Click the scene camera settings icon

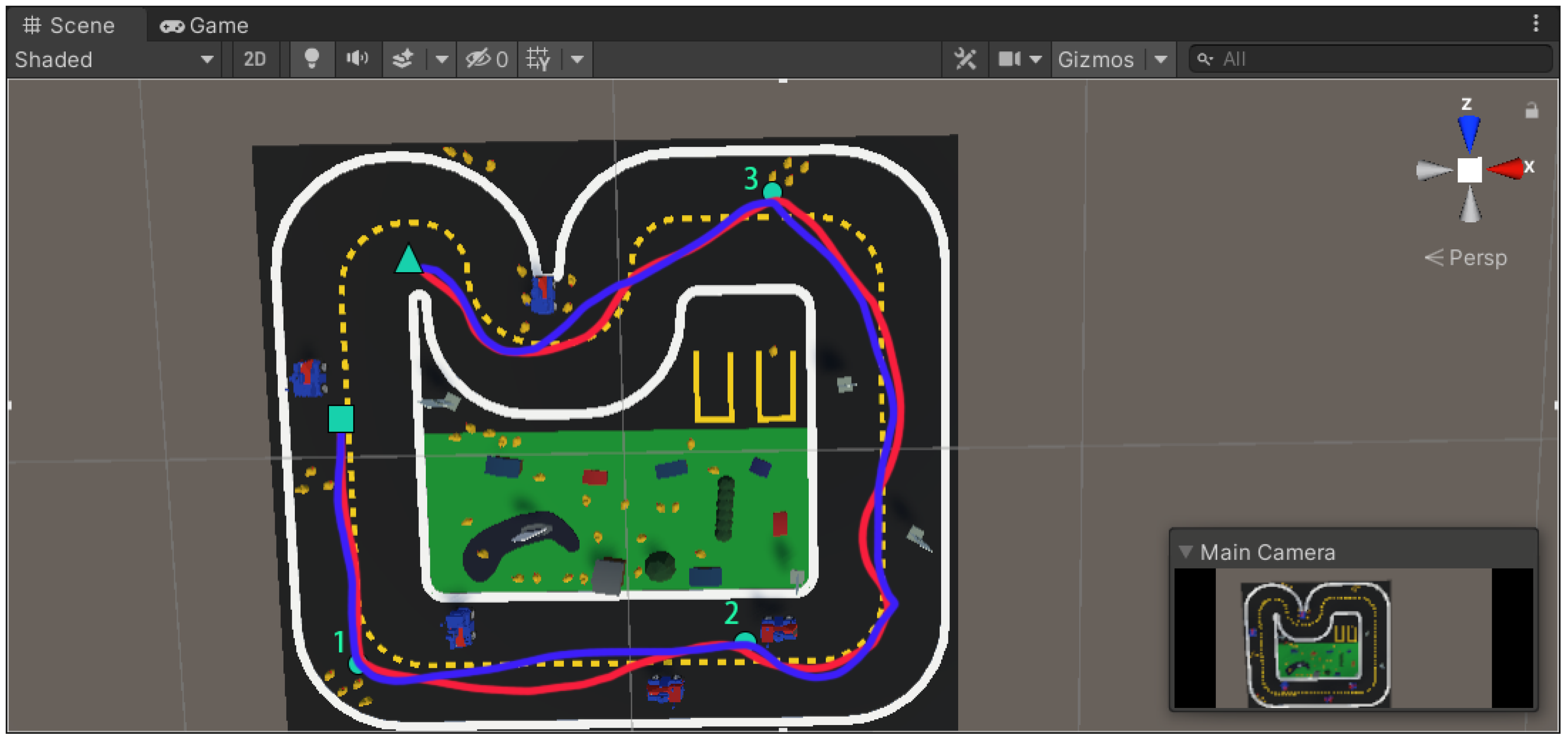1010,59
